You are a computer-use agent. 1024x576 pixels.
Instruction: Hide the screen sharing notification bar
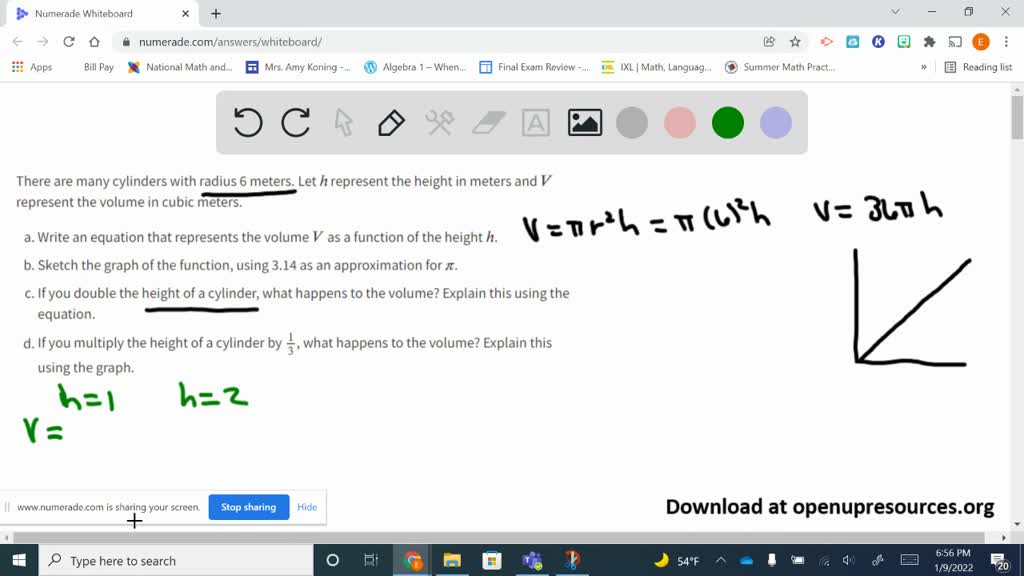point(307,507)
